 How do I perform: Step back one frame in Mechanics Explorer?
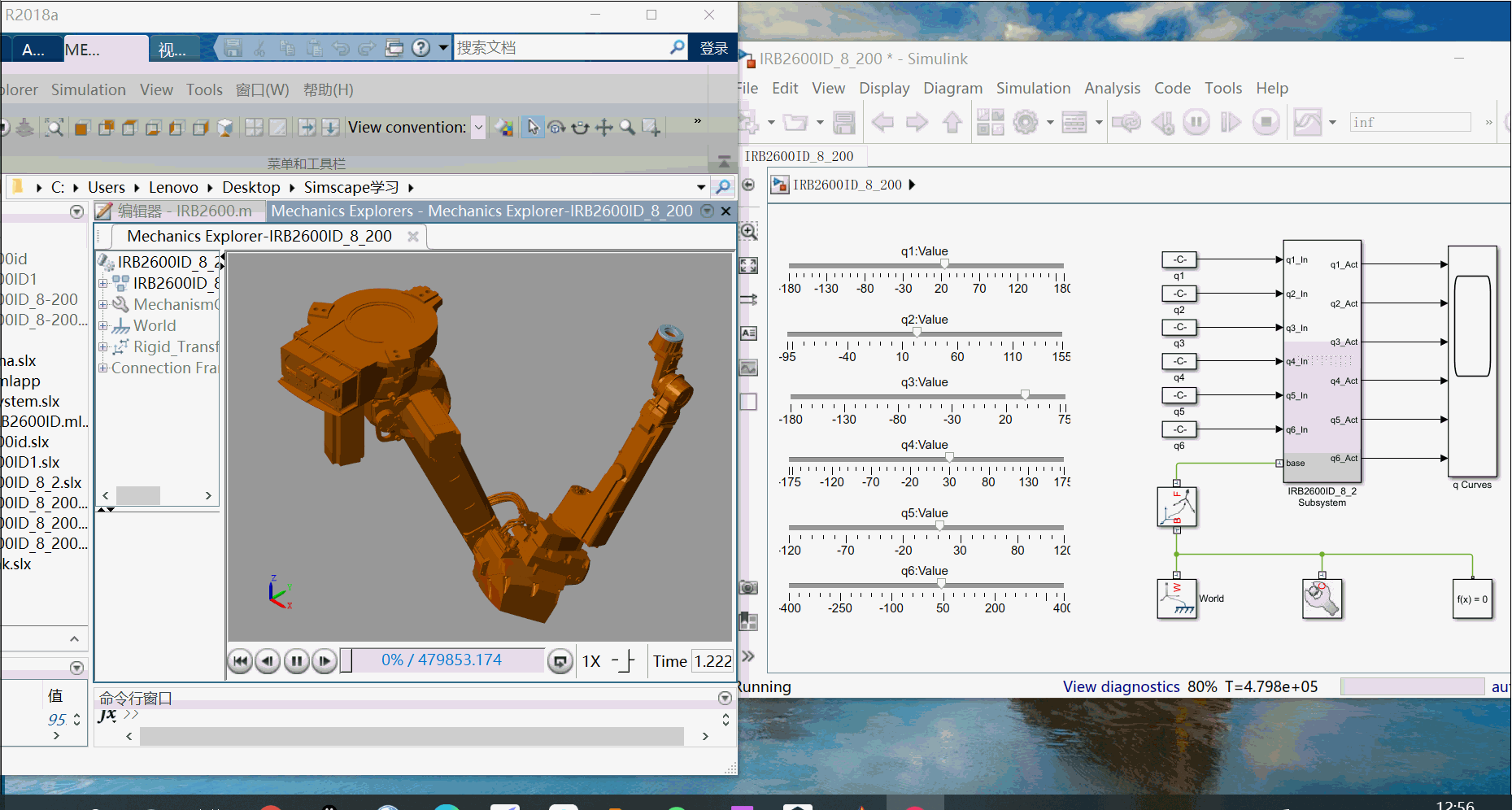point(268,661)
